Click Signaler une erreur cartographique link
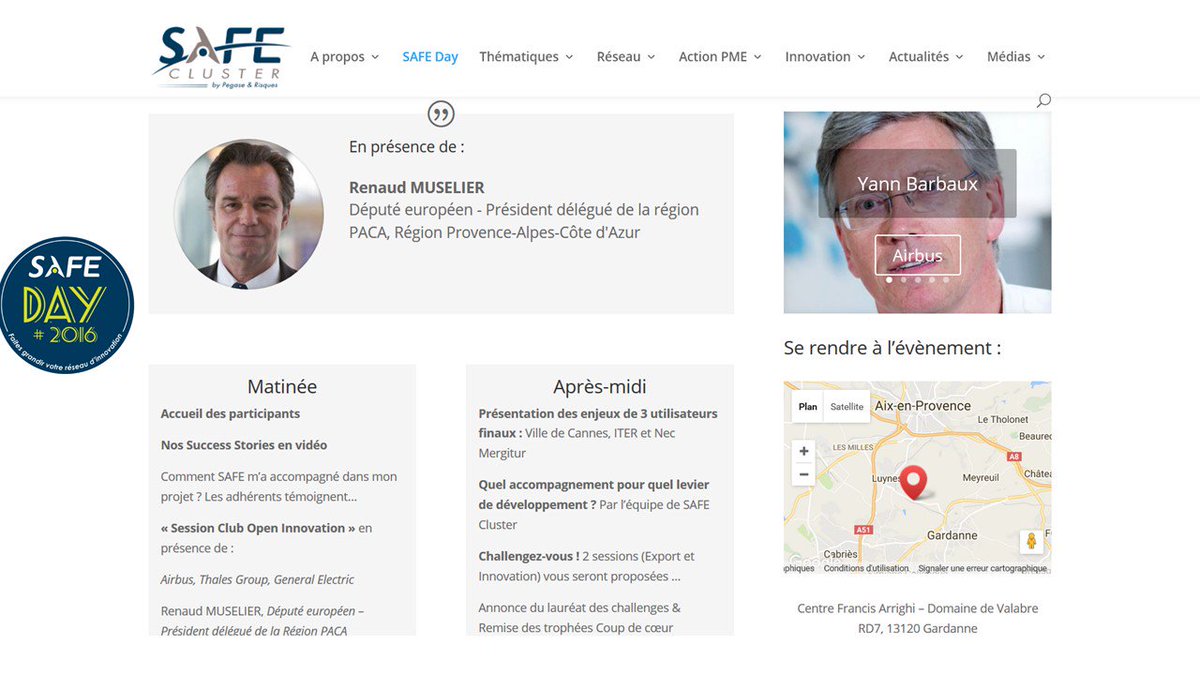 tap(982, 568)
